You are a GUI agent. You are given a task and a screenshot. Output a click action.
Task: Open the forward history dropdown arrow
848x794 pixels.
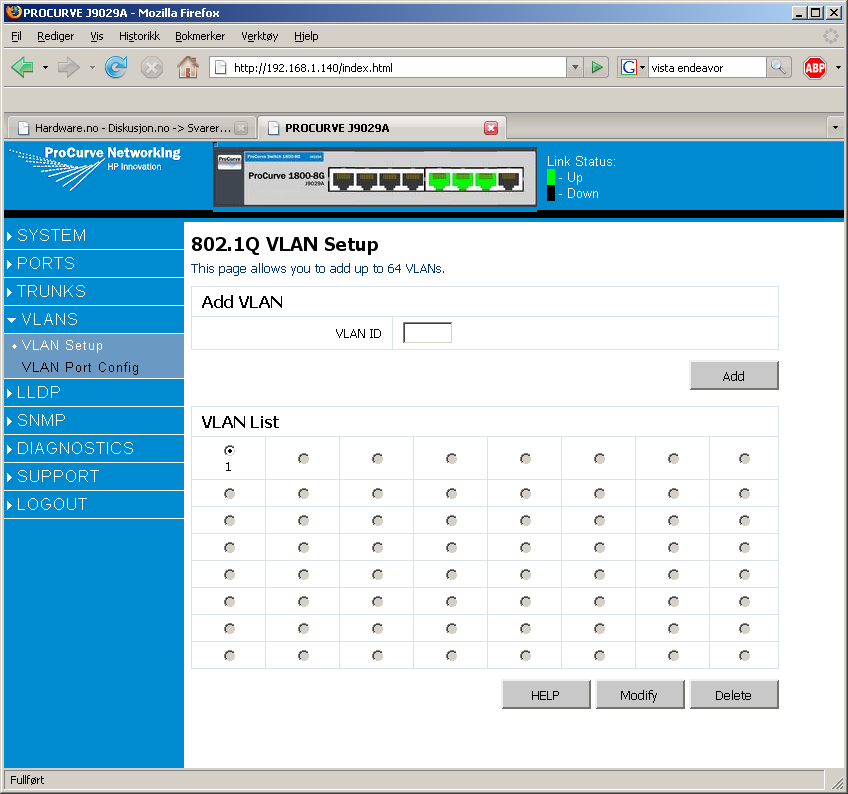point(92,68)
